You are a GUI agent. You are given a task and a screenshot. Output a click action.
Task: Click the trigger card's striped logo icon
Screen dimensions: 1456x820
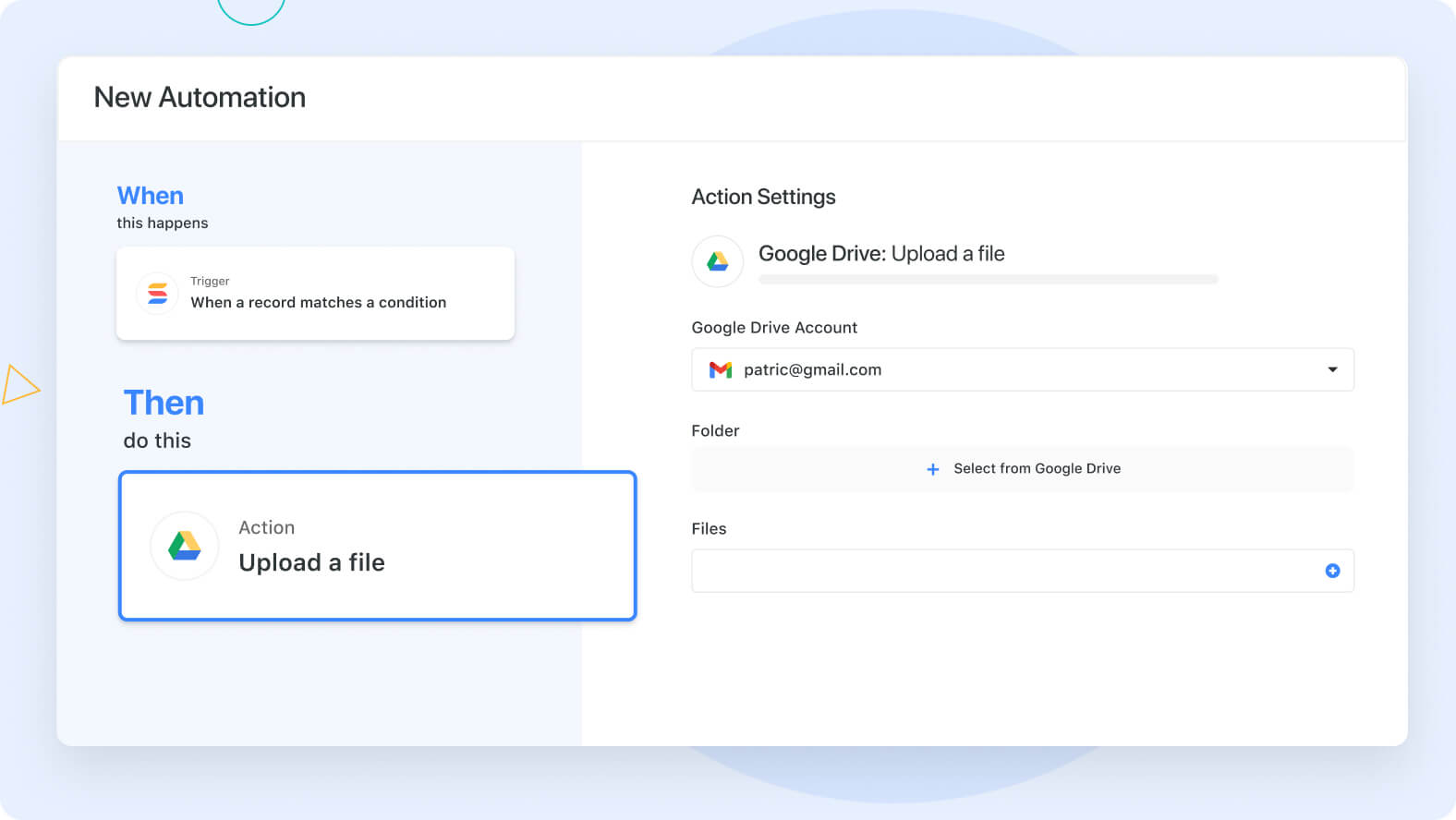158,294
